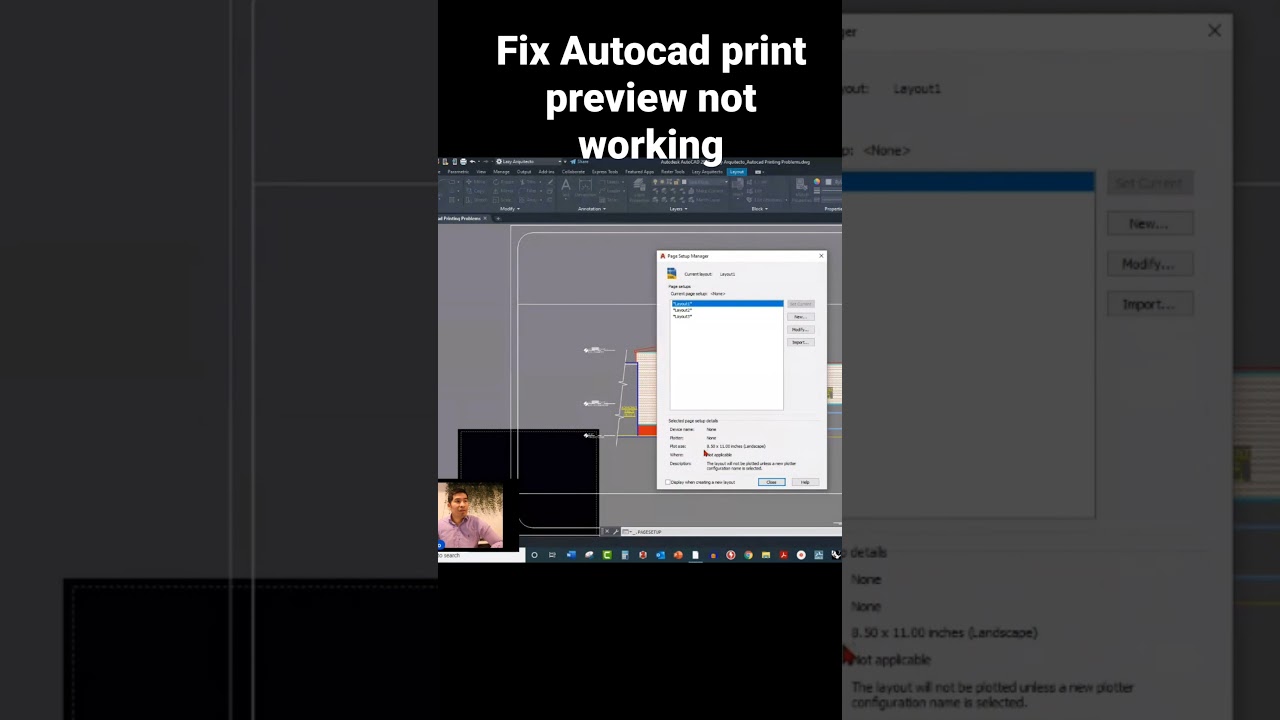Select *Layout2* in the page setups list
The width and height of the screenshot is (1280, 720).
(x=727, y=310)
